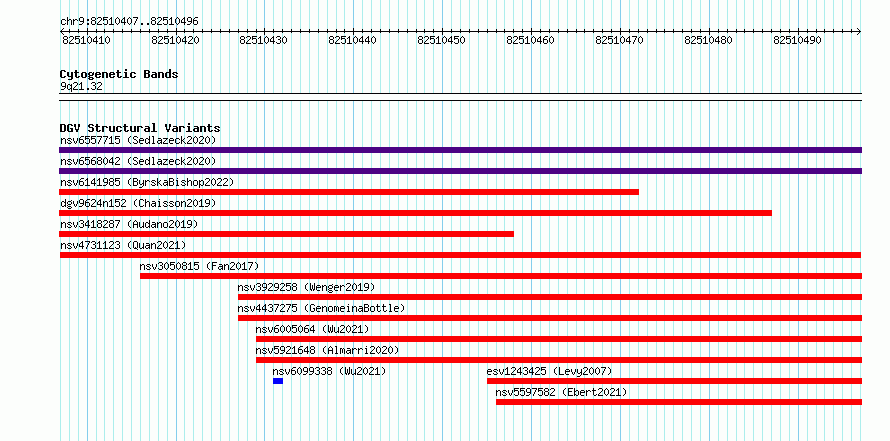Viewport: 890px width, 441px height.
Task: Click the purple bar under nsv6557715
Action: (x=460, y=150)
